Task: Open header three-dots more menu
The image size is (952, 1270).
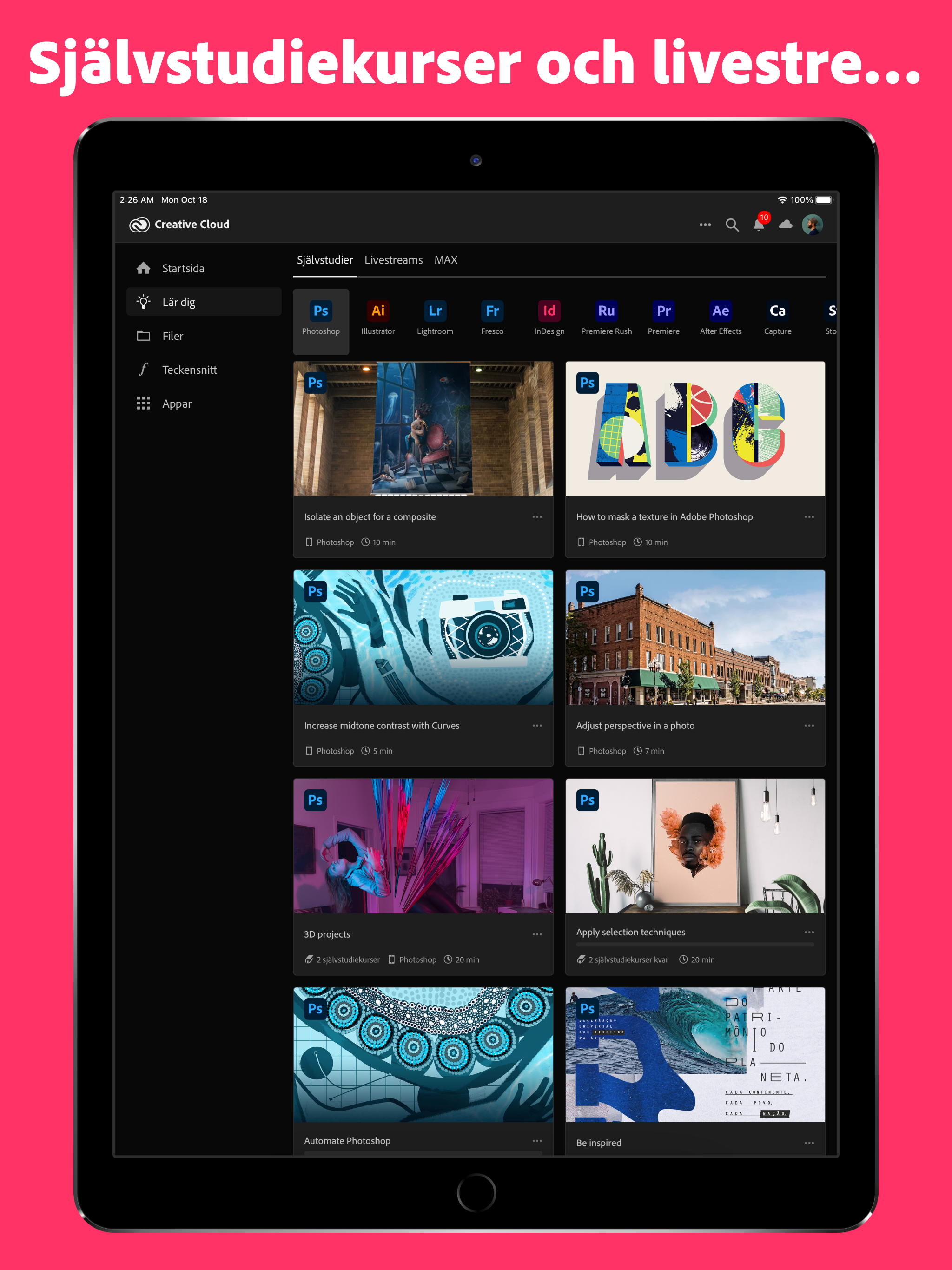Action: click(x=705, y=225)
